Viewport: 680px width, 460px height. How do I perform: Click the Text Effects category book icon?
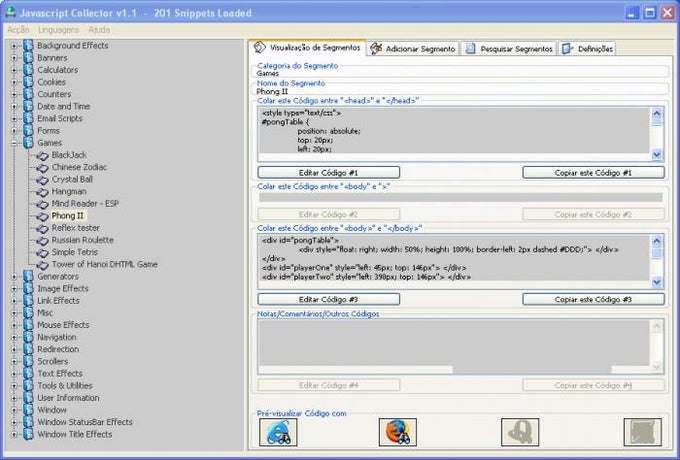pos(28,373)
